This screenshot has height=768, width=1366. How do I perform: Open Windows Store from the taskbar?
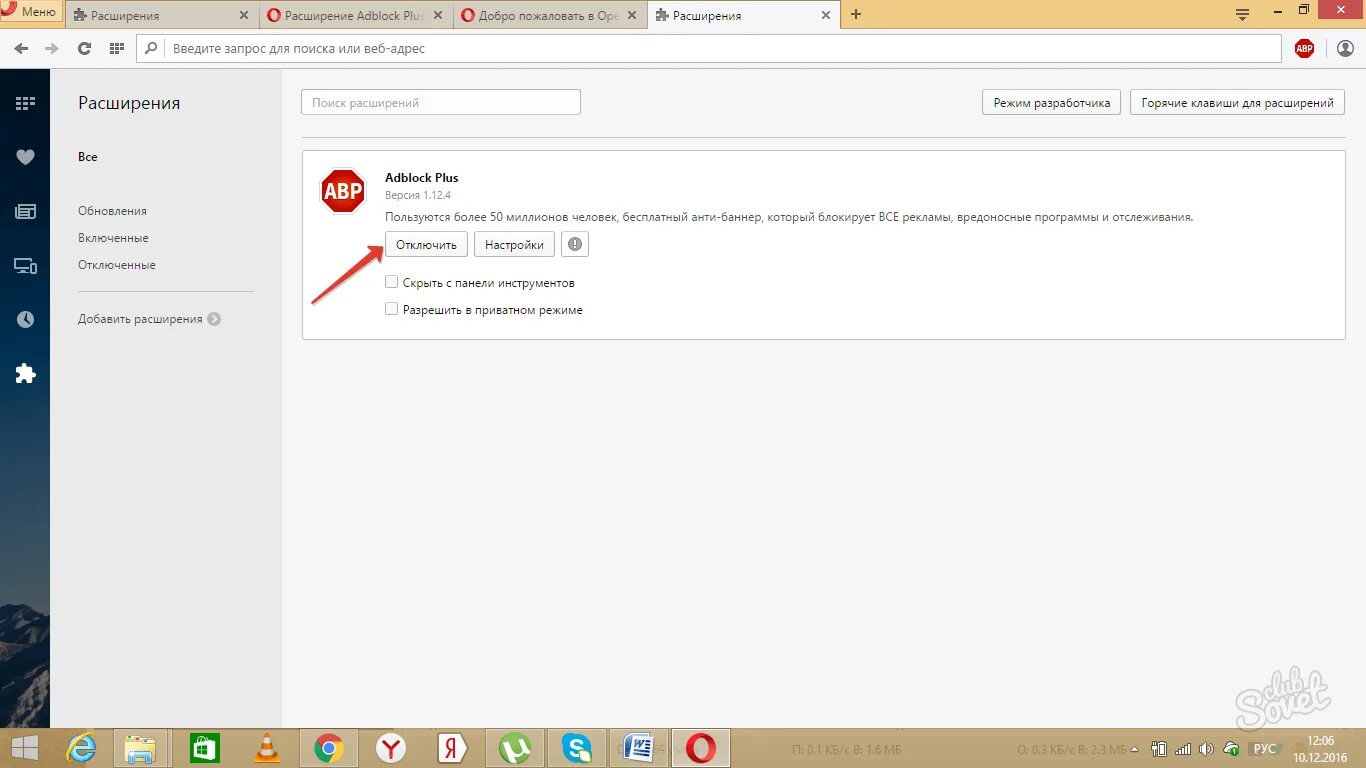tap(204, 748)
